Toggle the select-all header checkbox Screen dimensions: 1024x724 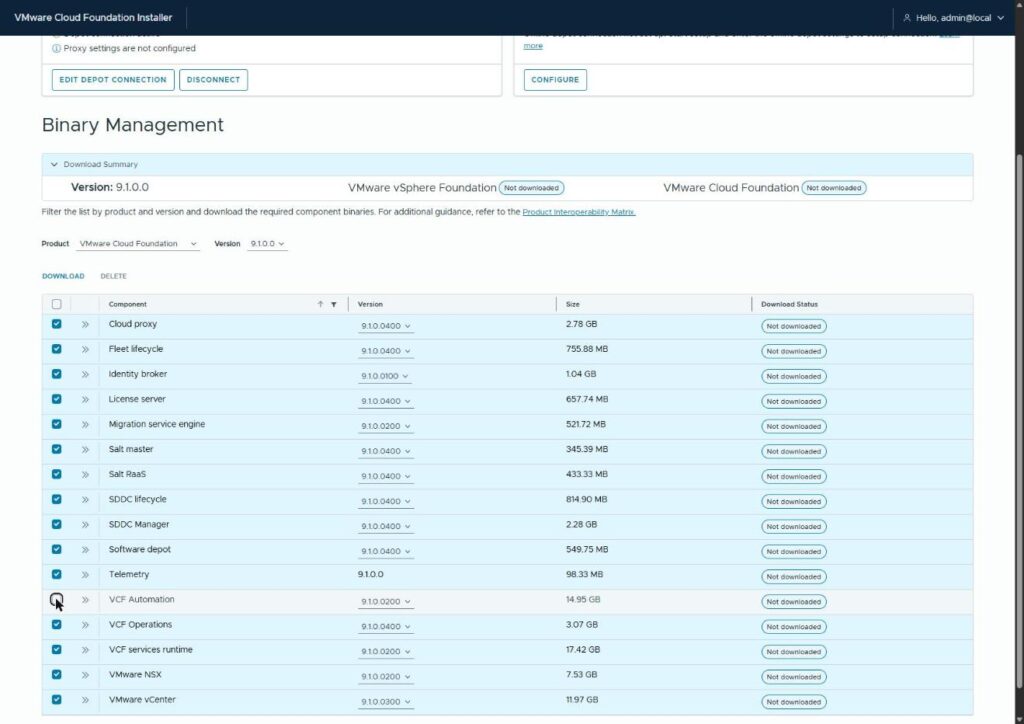[x=57, y=304]
